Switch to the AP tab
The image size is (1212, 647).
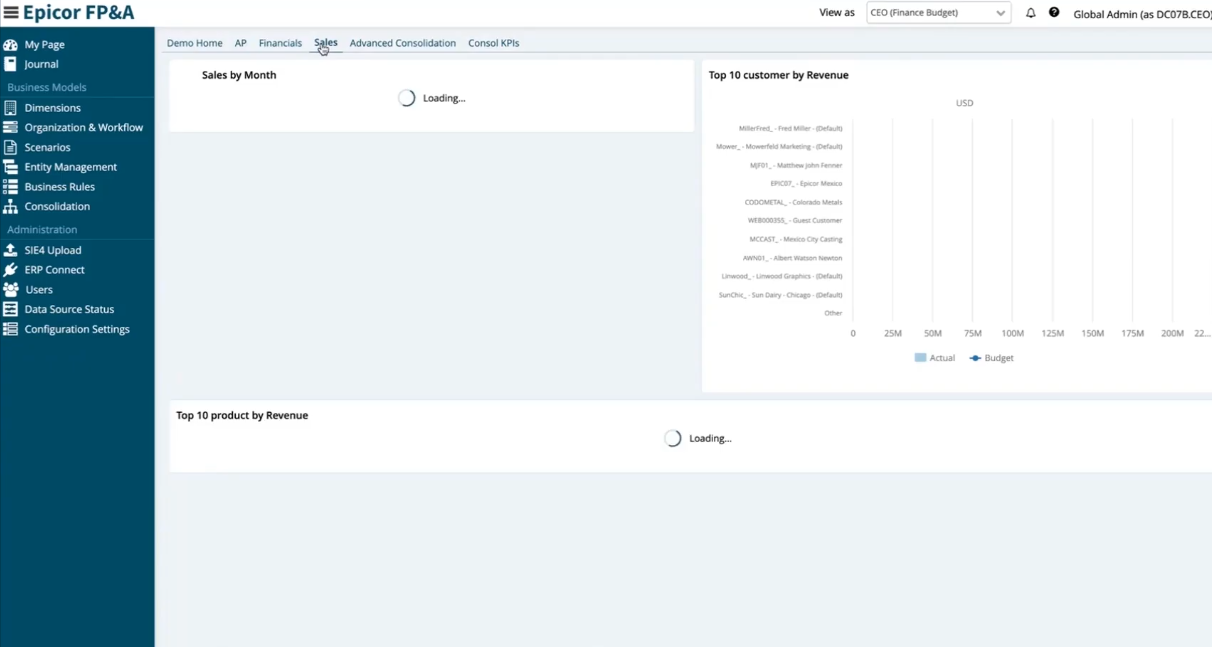pos(241,43)
